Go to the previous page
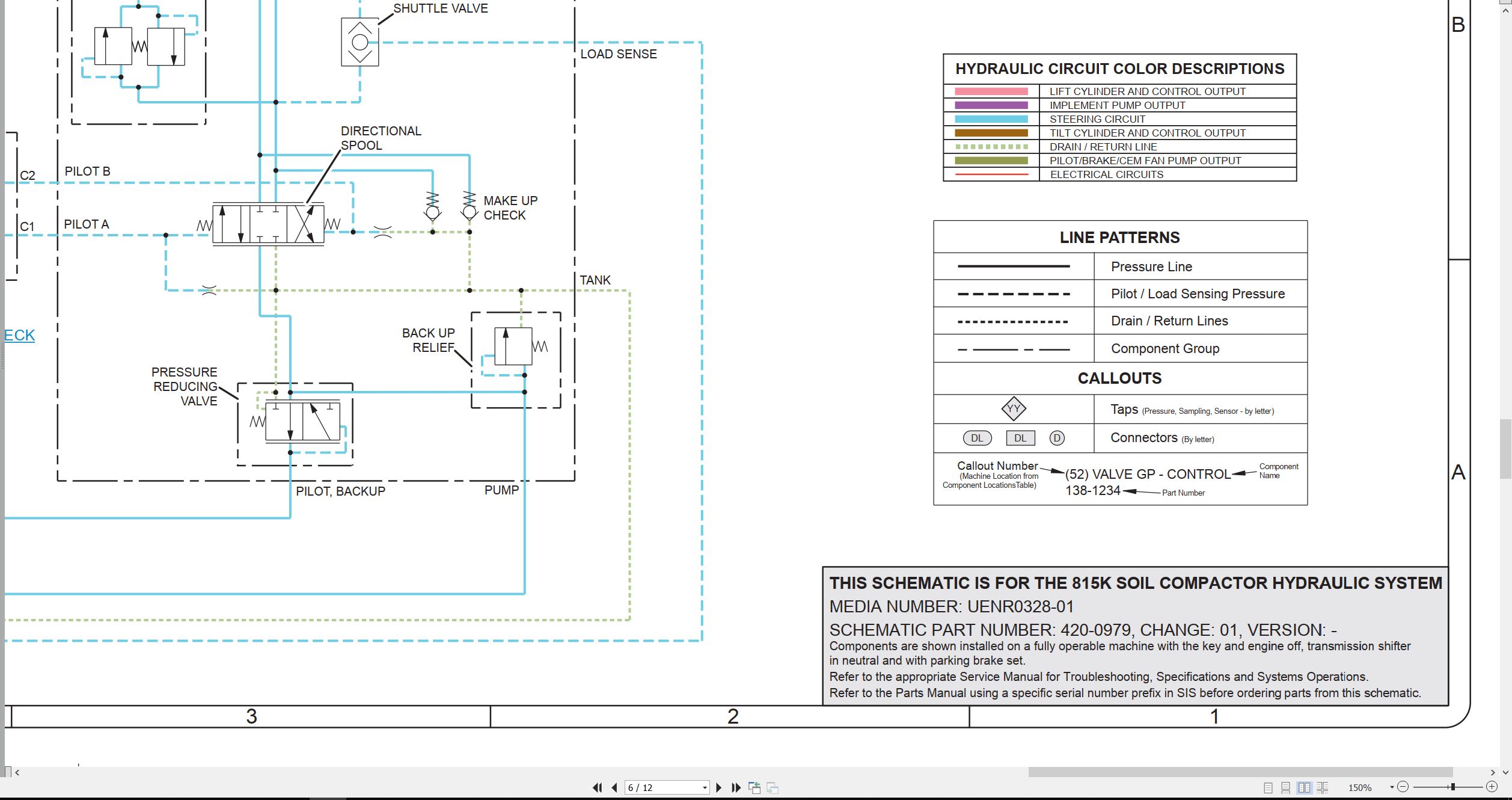 click(x=614, y=787)
